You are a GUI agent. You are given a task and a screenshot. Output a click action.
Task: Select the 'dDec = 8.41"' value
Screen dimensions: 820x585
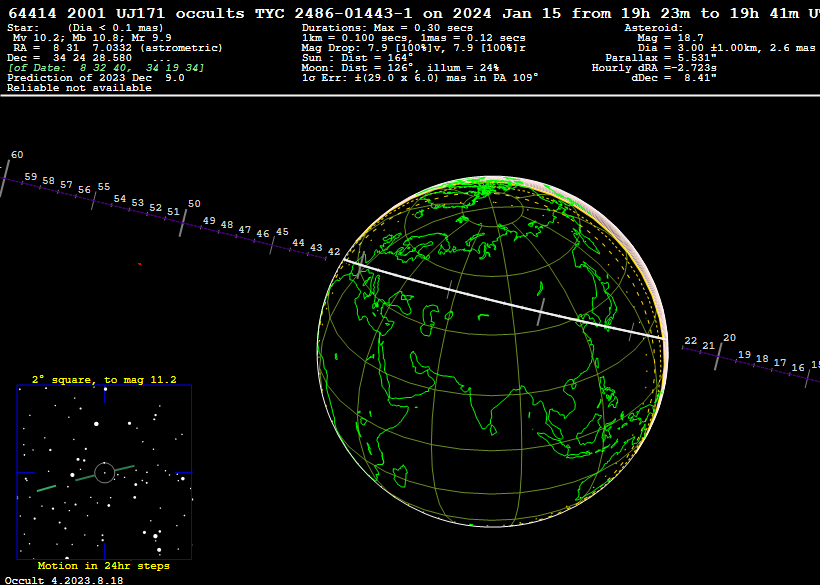point(674,78)
